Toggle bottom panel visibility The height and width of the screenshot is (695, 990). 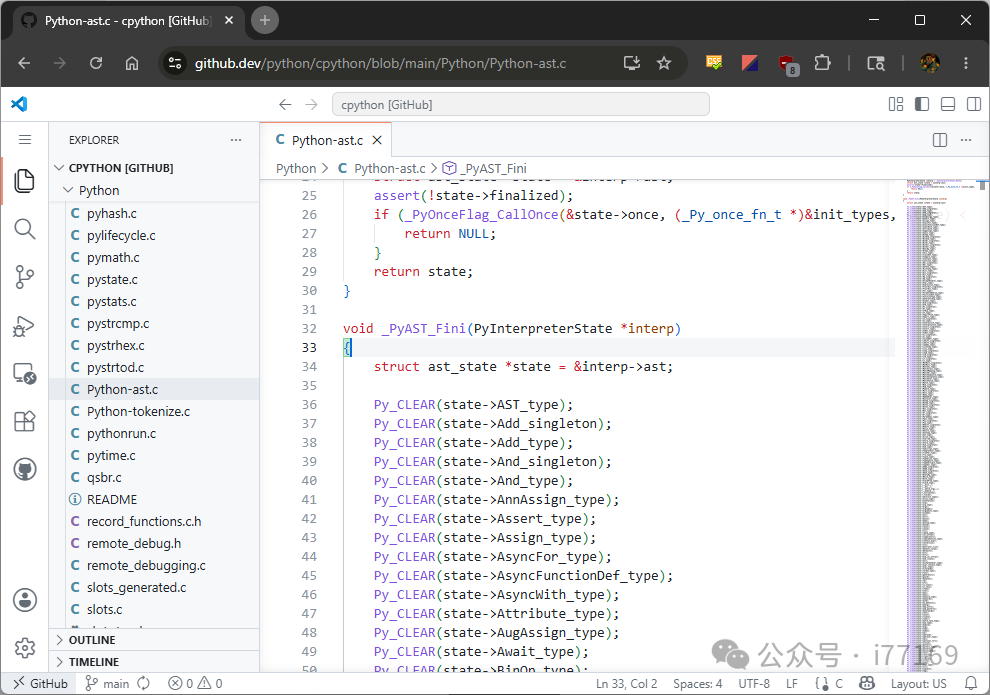tap(948, 104)
